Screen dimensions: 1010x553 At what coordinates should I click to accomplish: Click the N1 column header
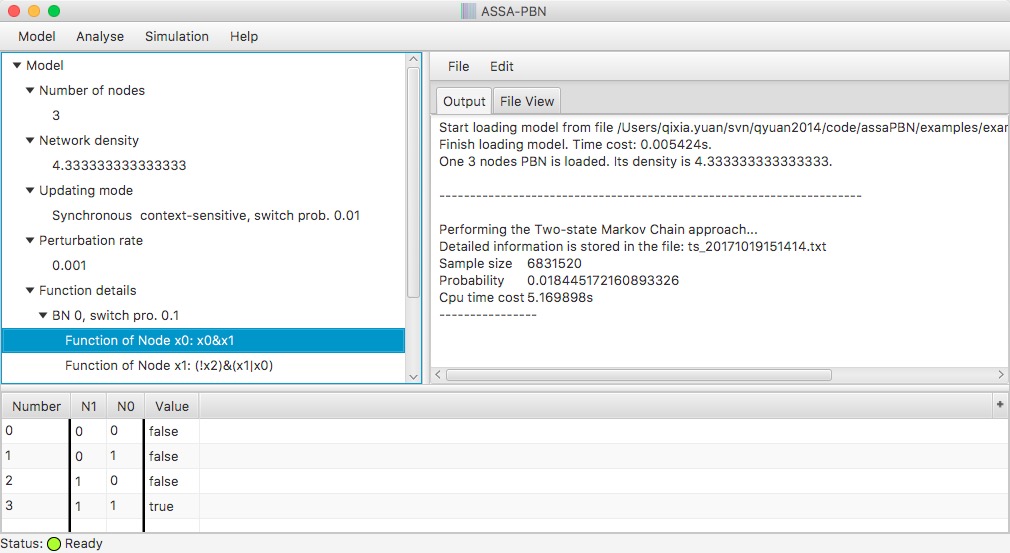87,406
